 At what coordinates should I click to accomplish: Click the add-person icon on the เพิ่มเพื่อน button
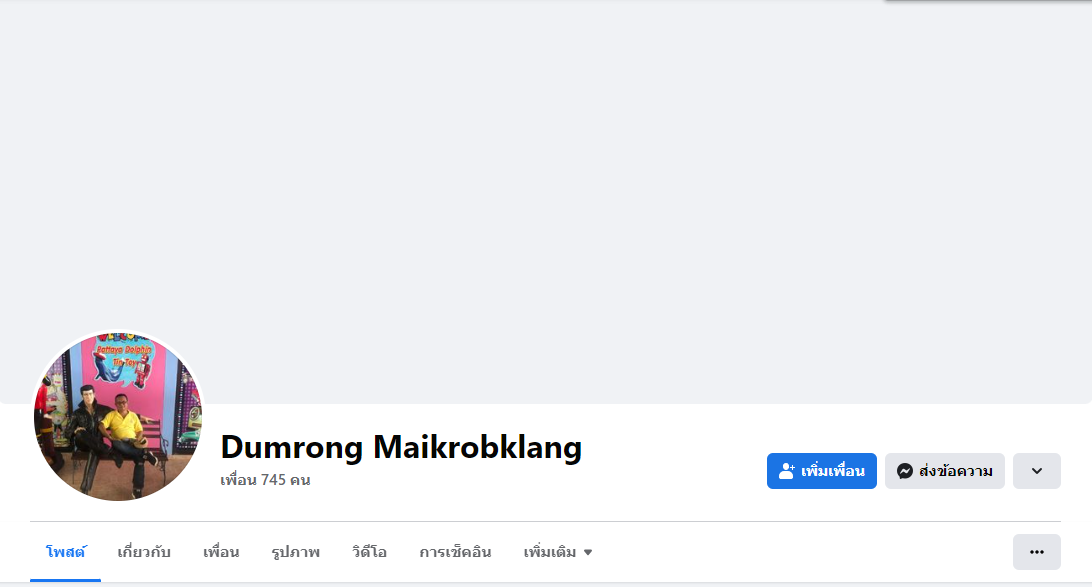pos(786,471)
